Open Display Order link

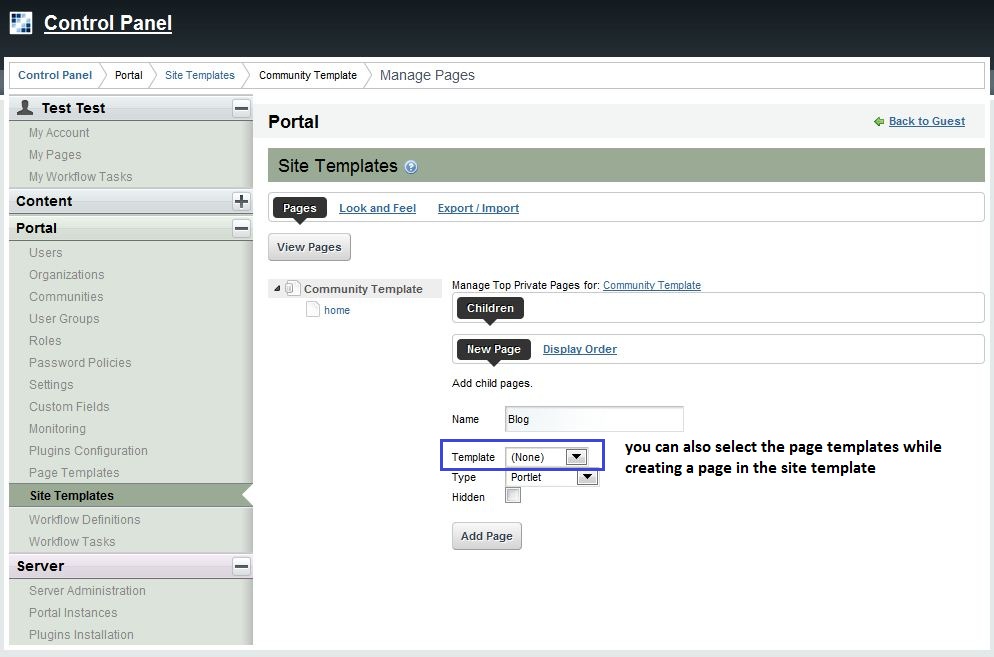click(x=579, y=349)
